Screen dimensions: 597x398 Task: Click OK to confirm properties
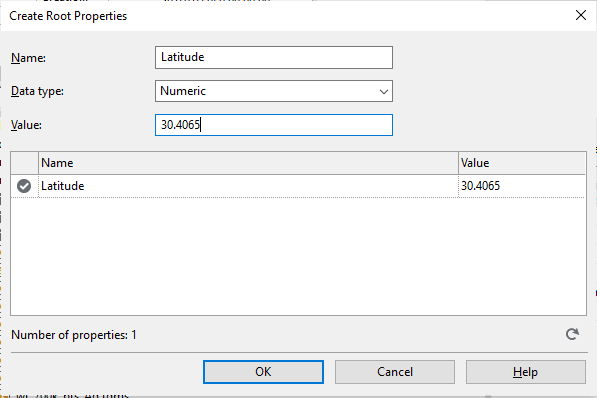(263, 372)
